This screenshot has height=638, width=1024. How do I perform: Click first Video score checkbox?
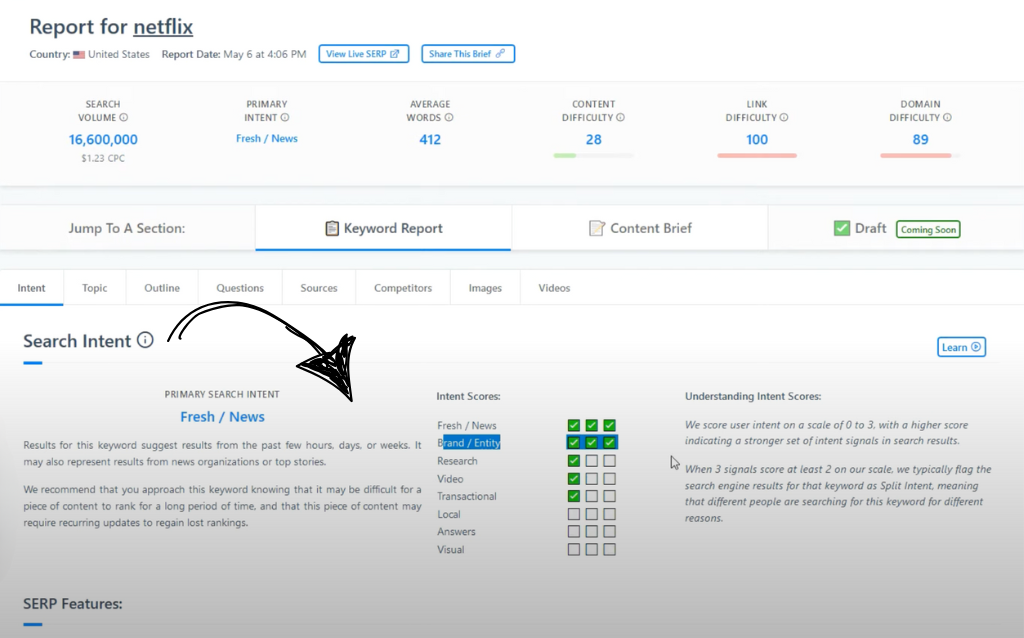tap(573, 479)
